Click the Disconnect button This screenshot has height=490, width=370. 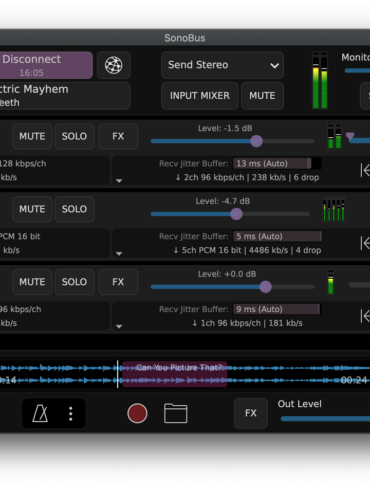point(46,65)
